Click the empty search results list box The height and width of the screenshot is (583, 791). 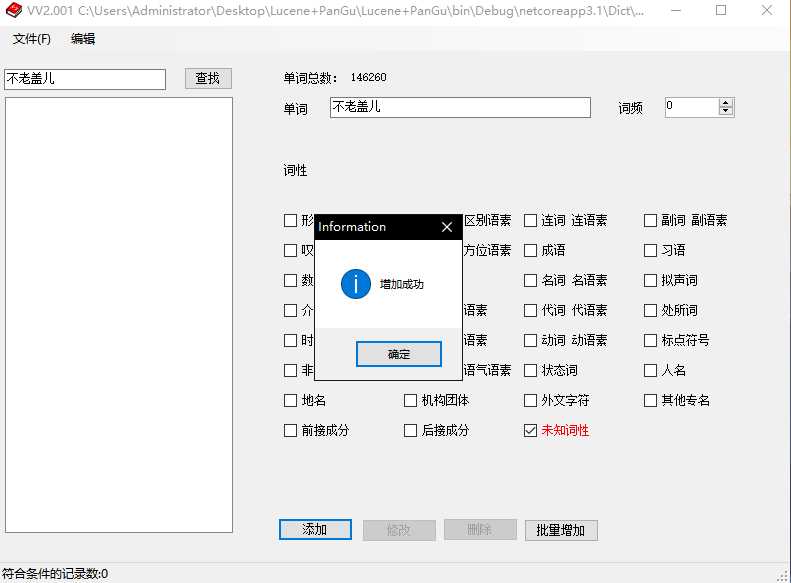[x=119, y=314]
